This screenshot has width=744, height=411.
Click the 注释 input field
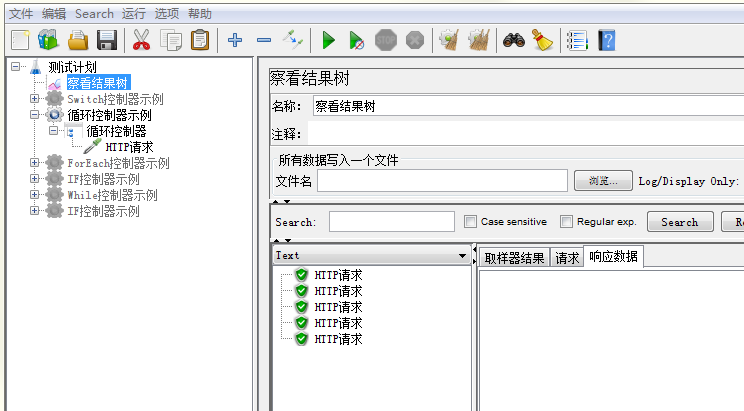pyautogui.click(x=526, y=134)
